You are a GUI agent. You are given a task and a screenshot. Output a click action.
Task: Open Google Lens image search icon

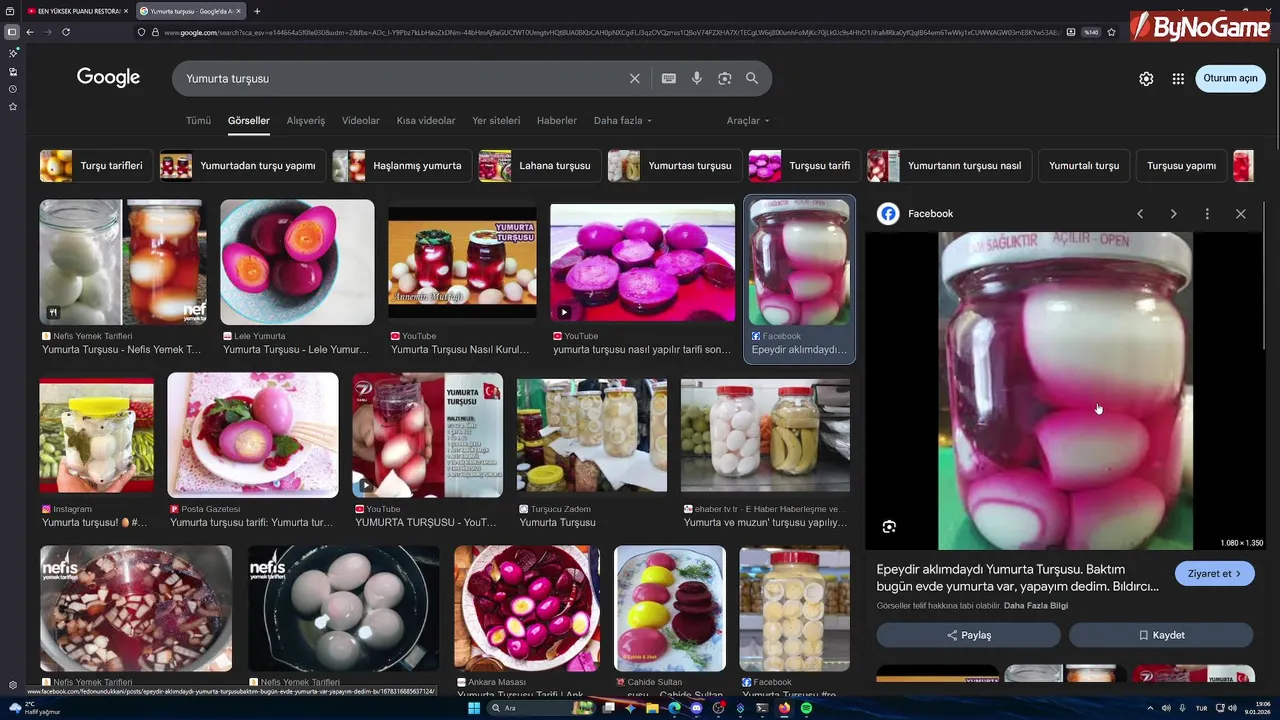click(725, 78)
